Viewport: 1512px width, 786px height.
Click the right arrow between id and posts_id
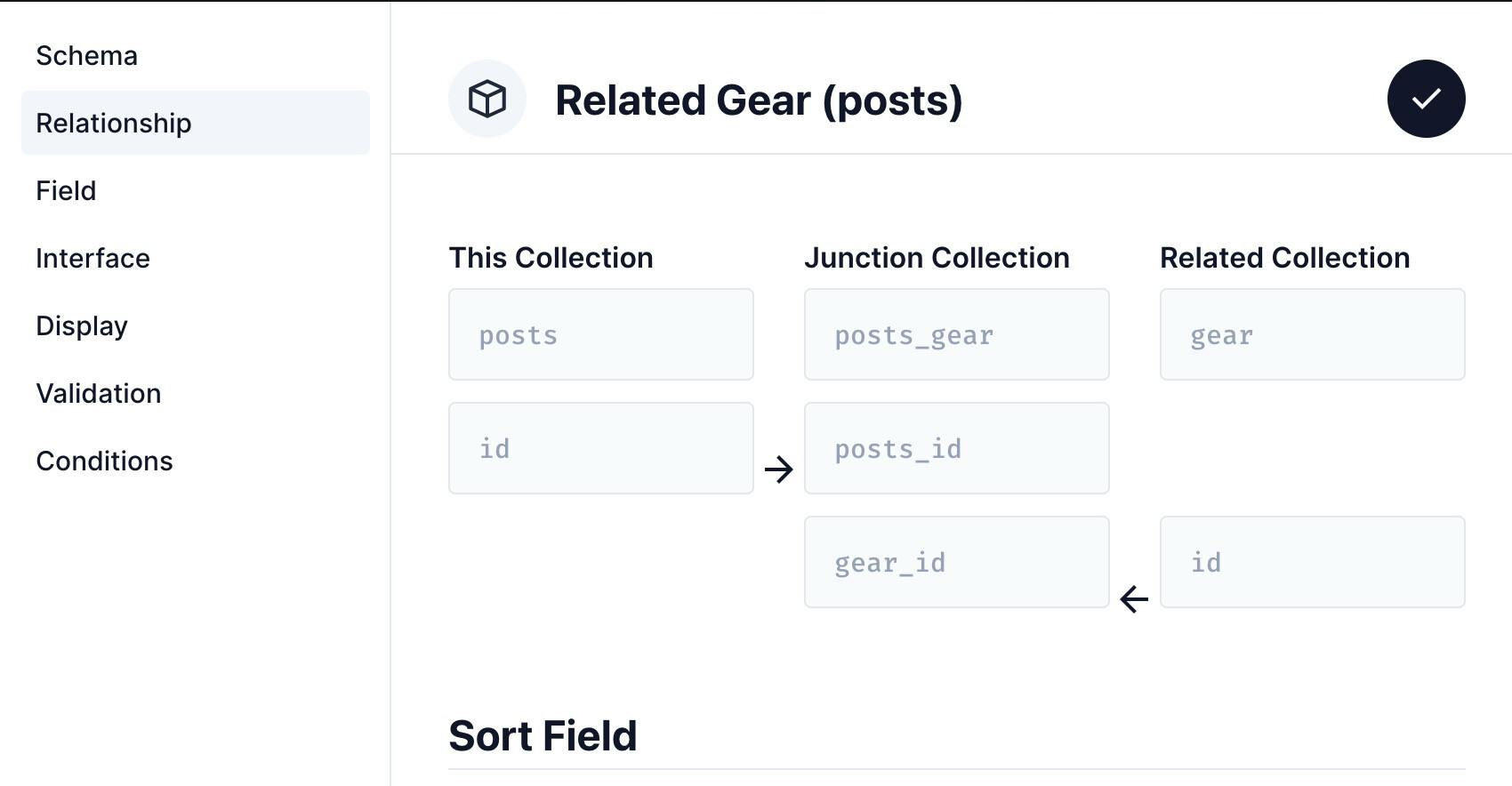pyautogui.click(x=778, y=469)
